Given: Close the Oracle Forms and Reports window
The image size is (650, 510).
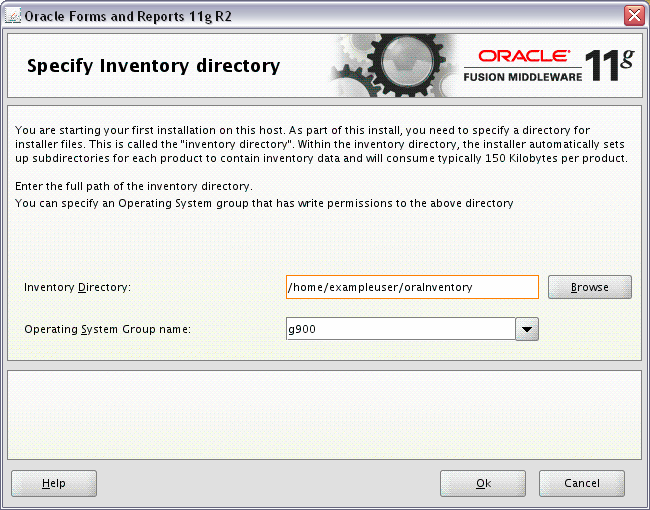Looking at the screenshot, I should [x=634, y=16].
